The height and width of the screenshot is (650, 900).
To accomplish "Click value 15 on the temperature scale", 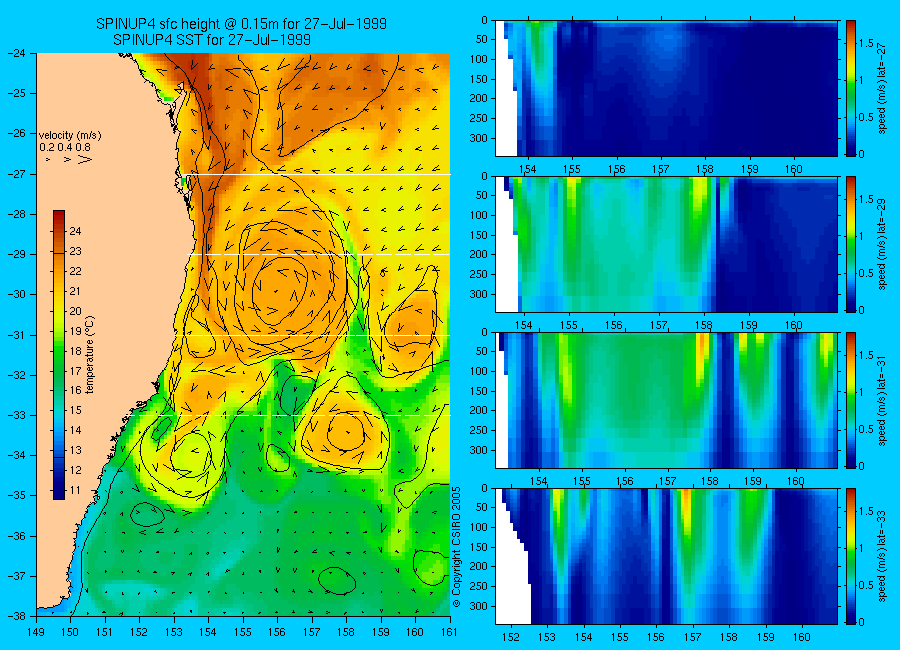I will pos(75,411).
